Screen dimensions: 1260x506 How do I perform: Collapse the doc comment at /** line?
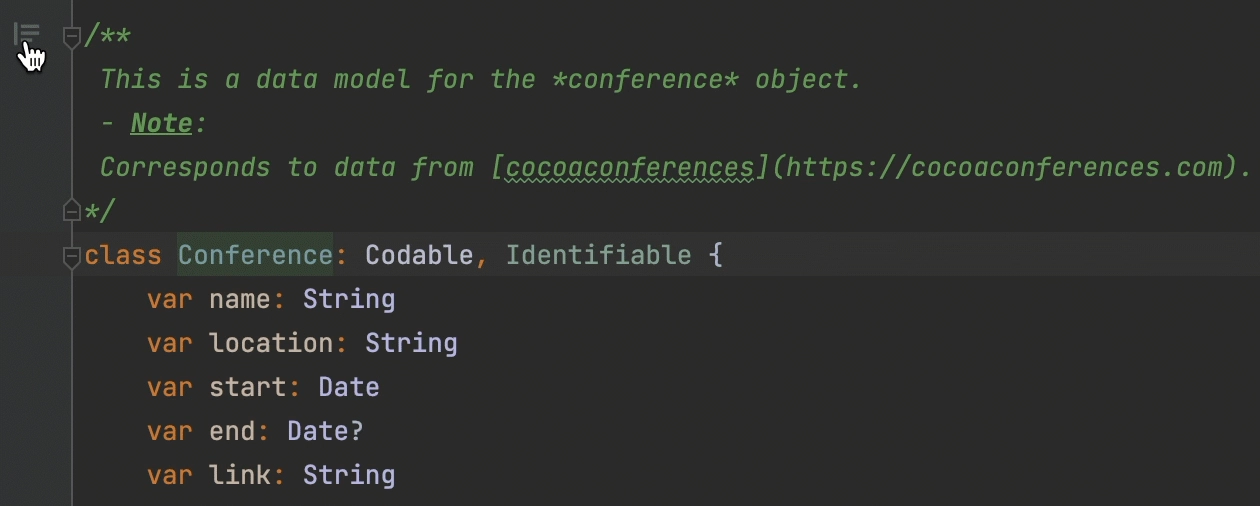(71, 37)
